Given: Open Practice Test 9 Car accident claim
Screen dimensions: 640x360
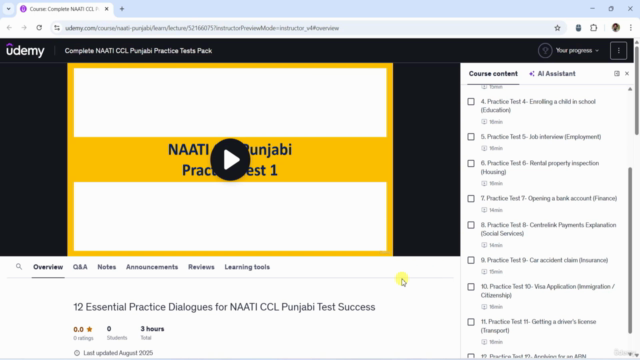Looking at the screenshot, I should 544,260.
